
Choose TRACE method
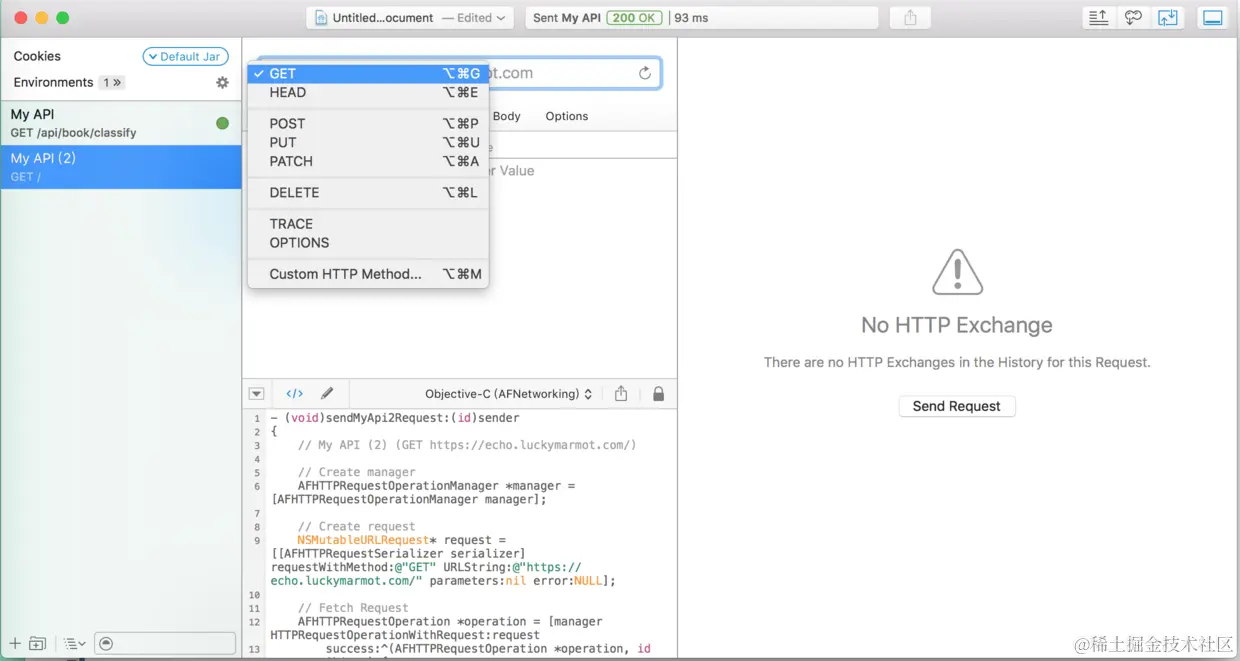368,224
